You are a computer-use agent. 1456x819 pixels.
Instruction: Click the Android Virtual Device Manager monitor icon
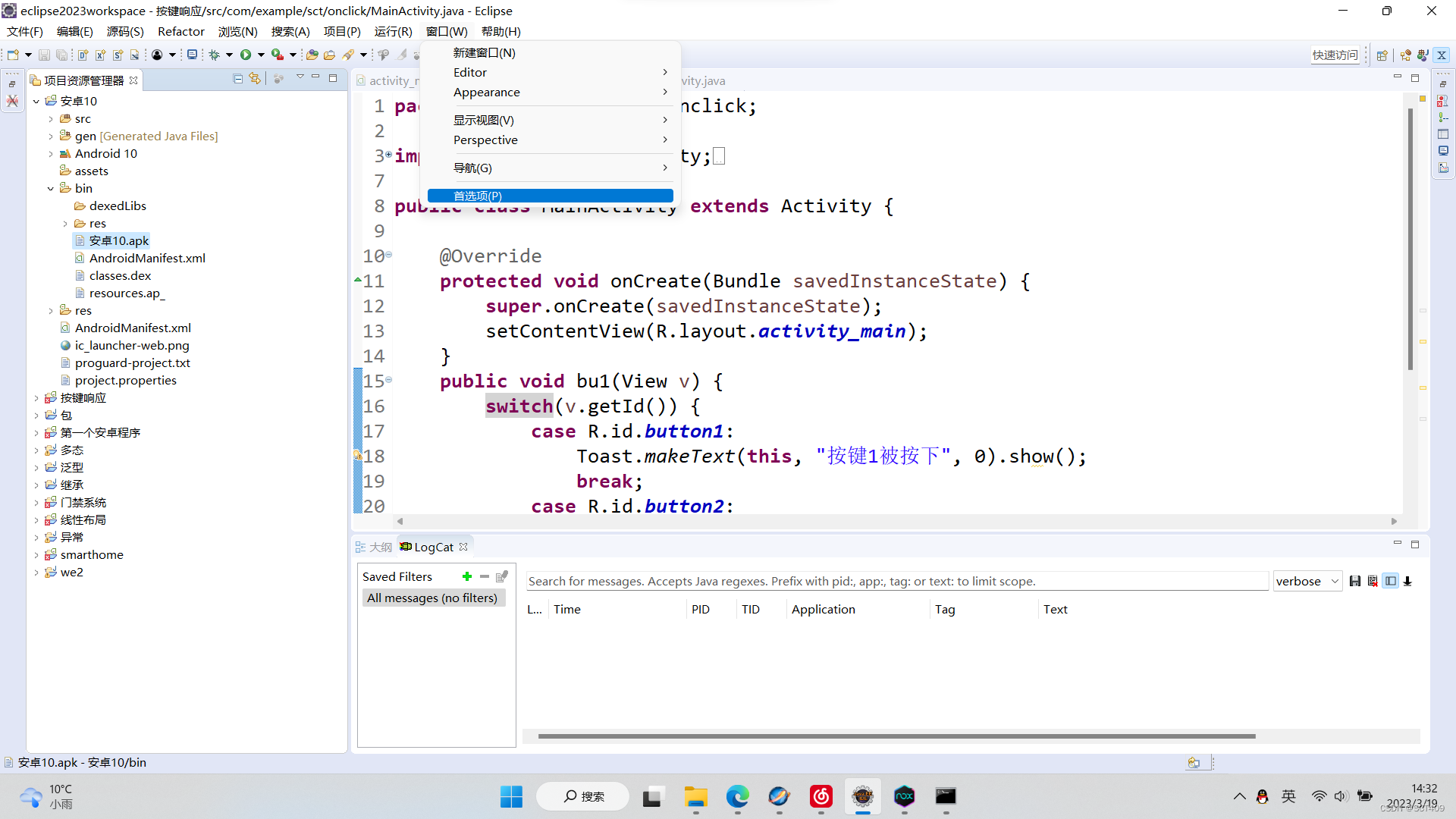[x=193, y=55]
